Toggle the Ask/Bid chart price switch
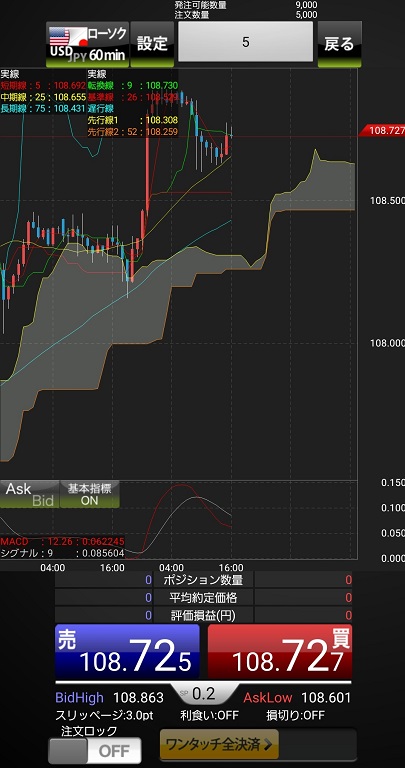The image size is (405, 768). (x=29, y=494)
